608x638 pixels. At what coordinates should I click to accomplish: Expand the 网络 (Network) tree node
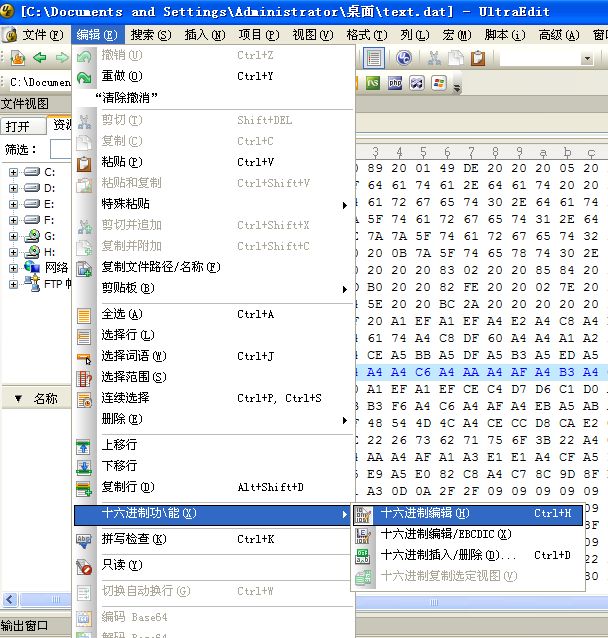tap(13, 269)
